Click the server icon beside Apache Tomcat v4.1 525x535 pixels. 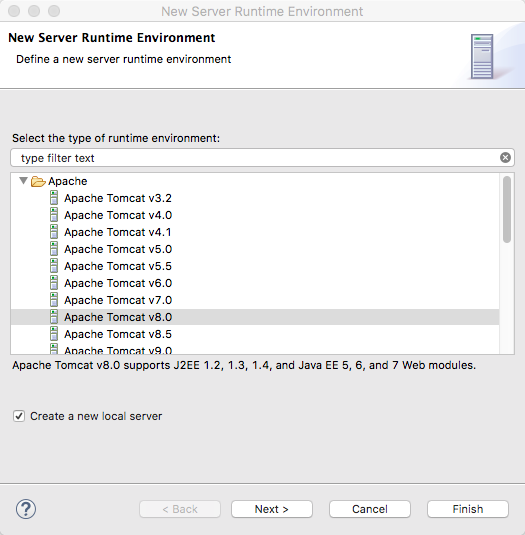(x=54, y=232)
